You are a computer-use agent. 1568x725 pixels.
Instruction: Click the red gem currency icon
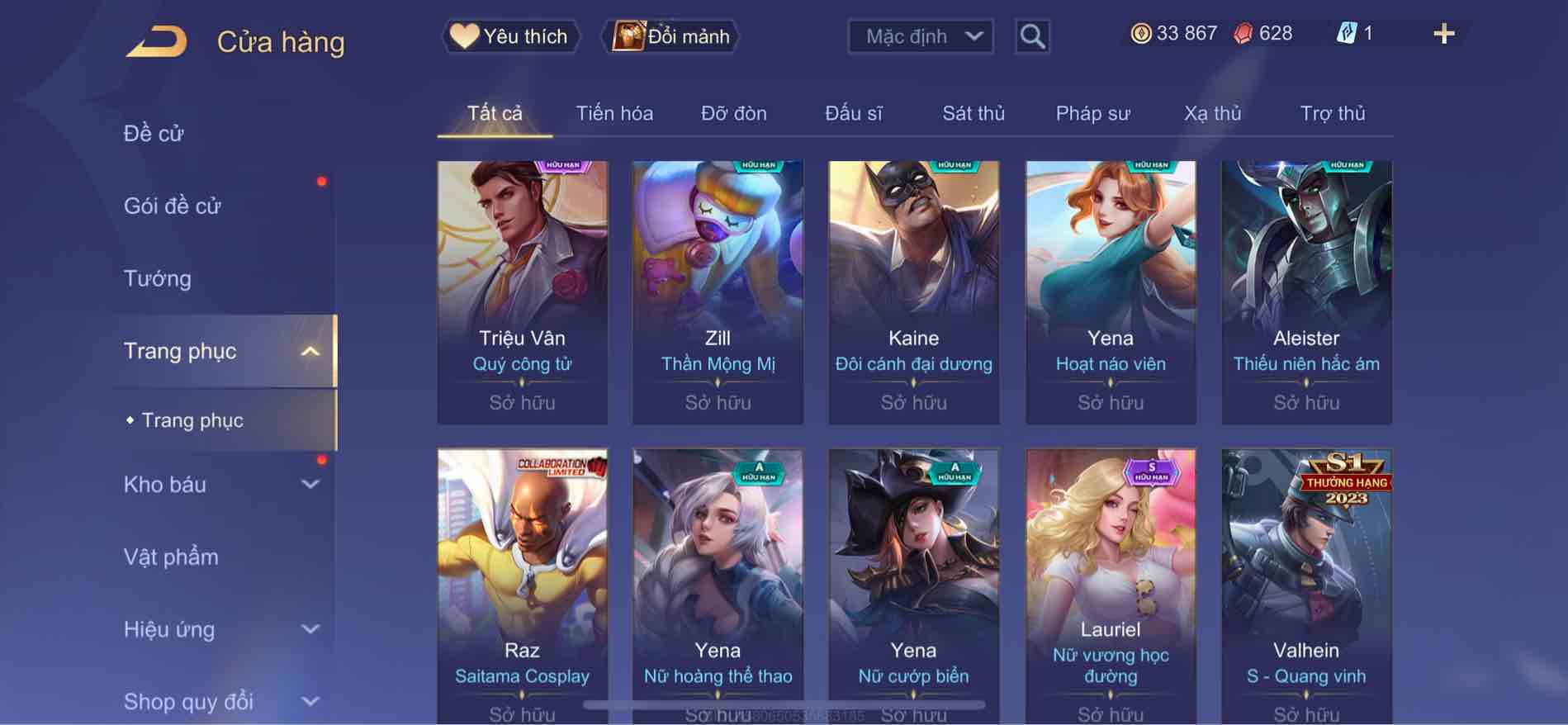(1243, 34)
